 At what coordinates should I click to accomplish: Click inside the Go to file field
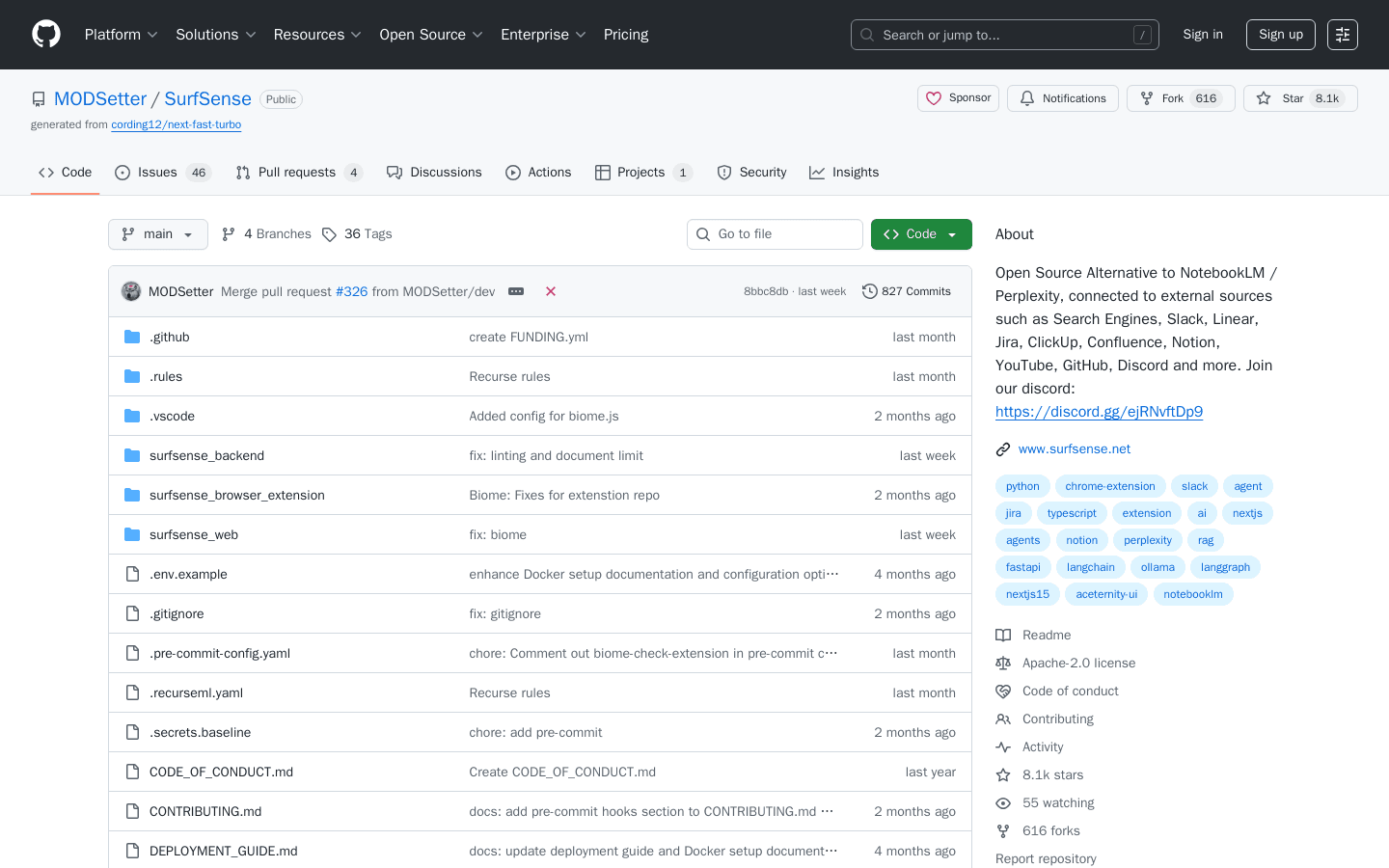click(775, 233)
